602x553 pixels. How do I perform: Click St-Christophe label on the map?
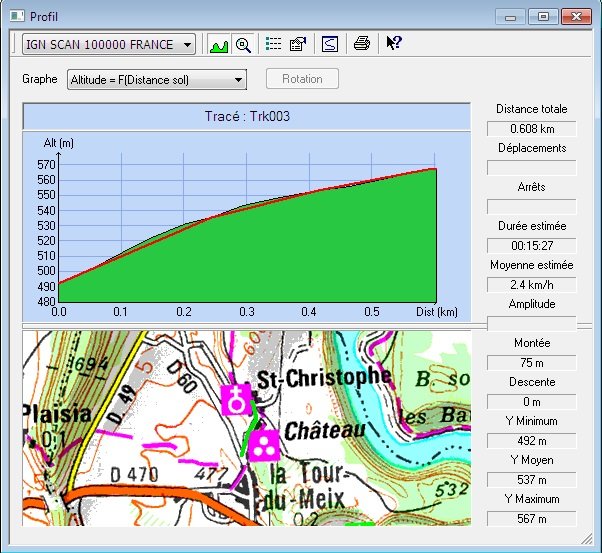click(324, 377)
